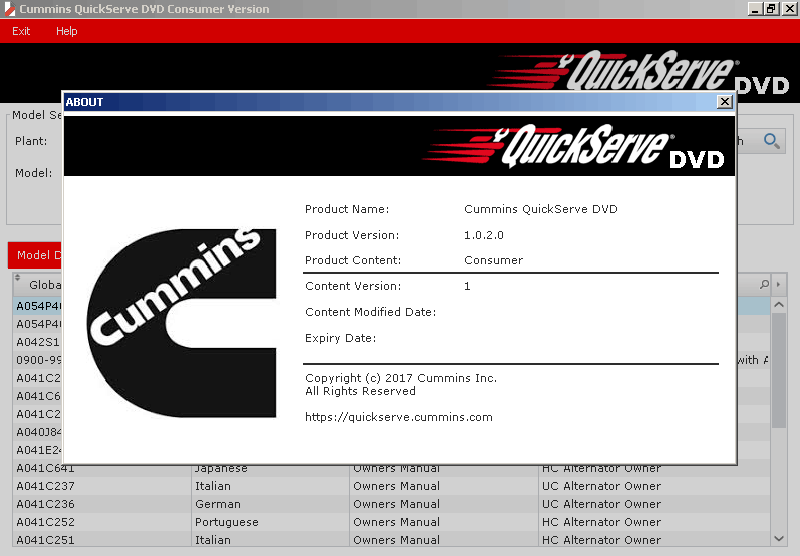800x556 pixels.
Task: Click scrollbar down arrow of document list
Action: [x=779, y=538]
